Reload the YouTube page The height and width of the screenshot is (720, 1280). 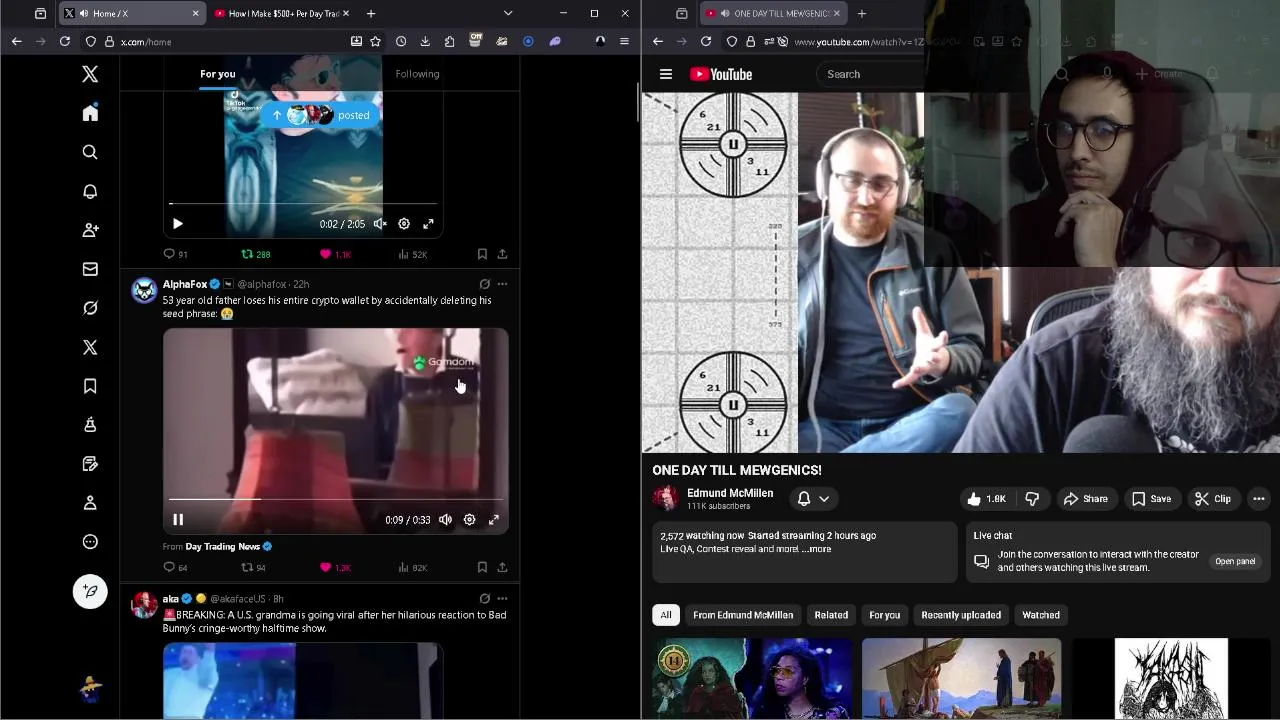706,41
